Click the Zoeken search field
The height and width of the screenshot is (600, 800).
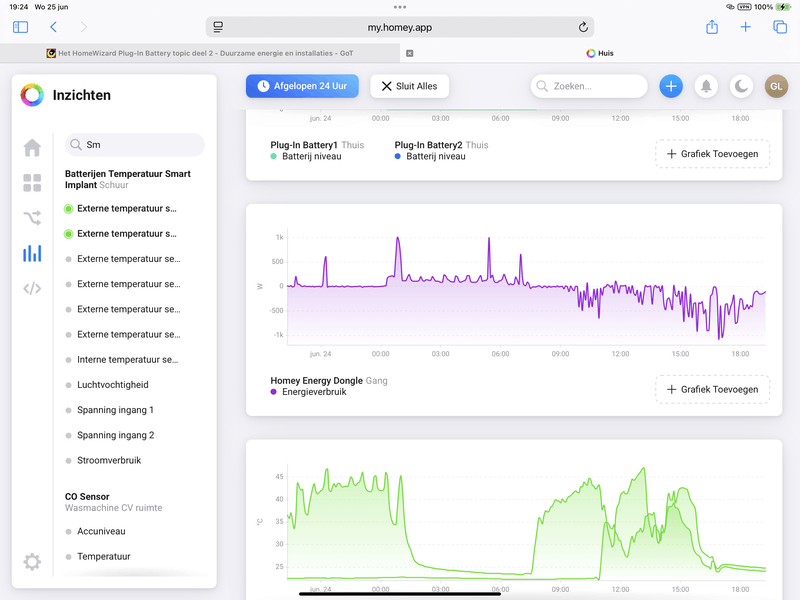point(589,86)
